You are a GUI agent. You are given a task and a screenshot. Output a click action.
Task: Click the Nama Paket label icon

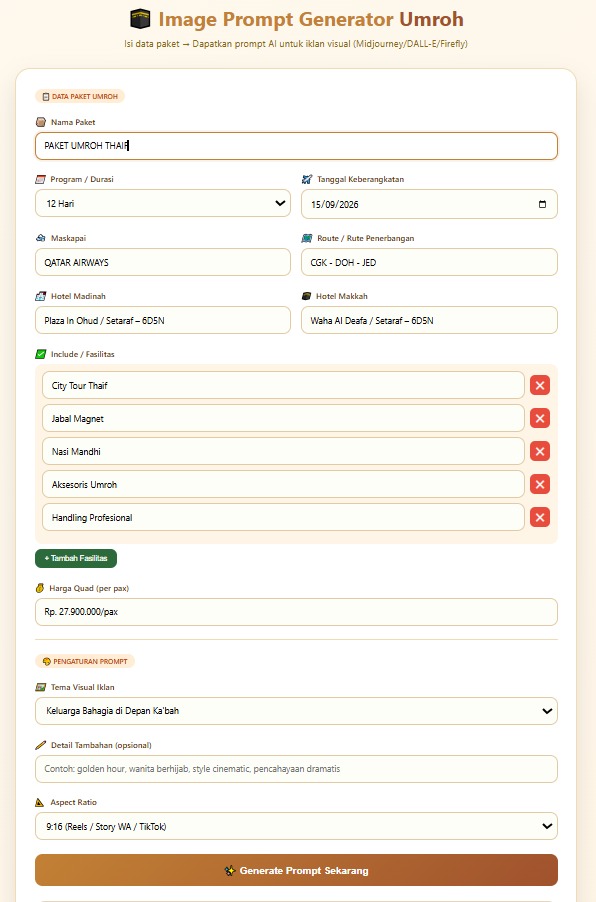41,122
